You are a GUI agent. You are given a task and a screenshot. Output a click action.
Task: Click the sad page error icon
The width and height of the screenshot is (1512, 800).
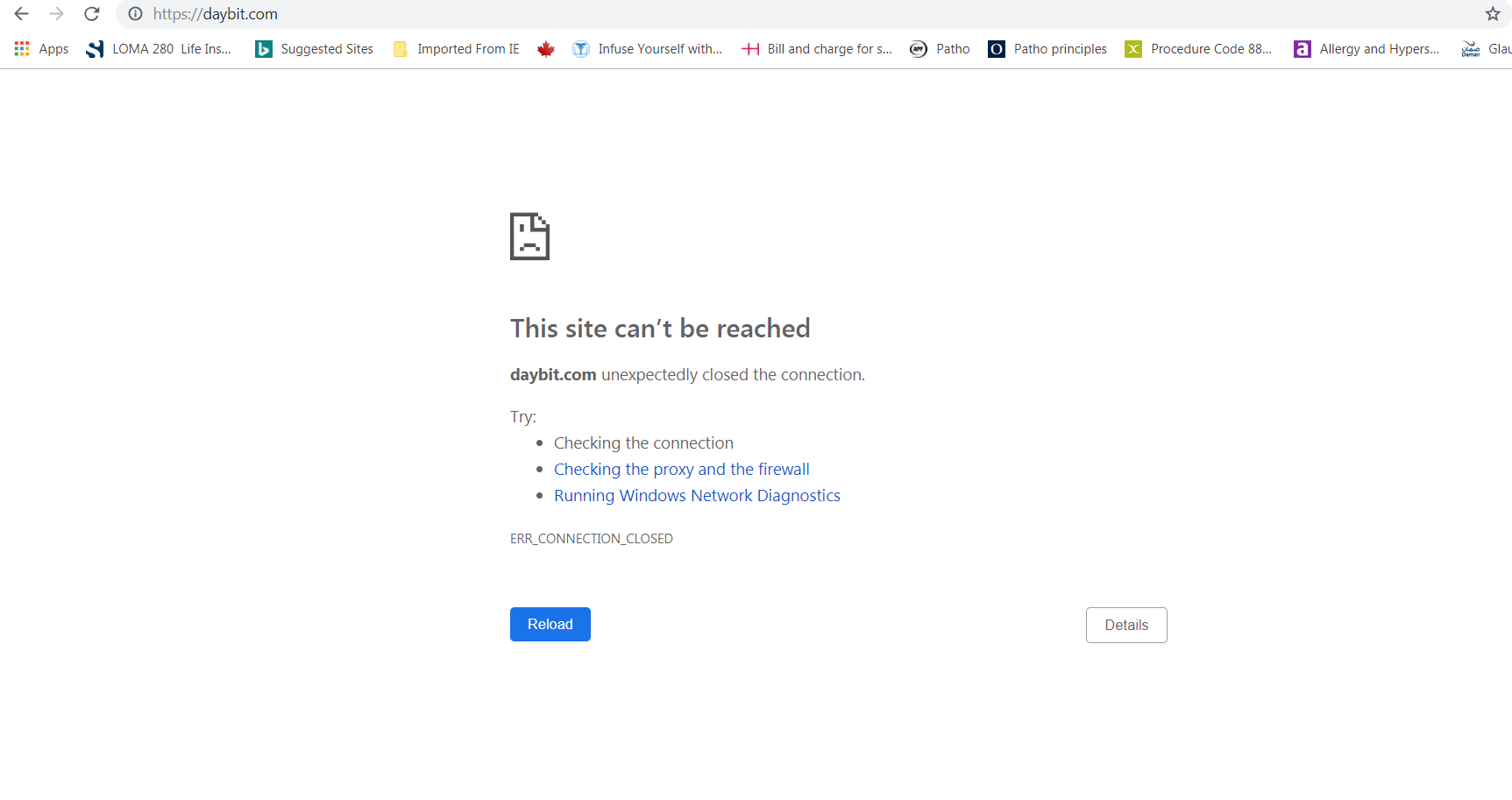[x=530, y=237]
